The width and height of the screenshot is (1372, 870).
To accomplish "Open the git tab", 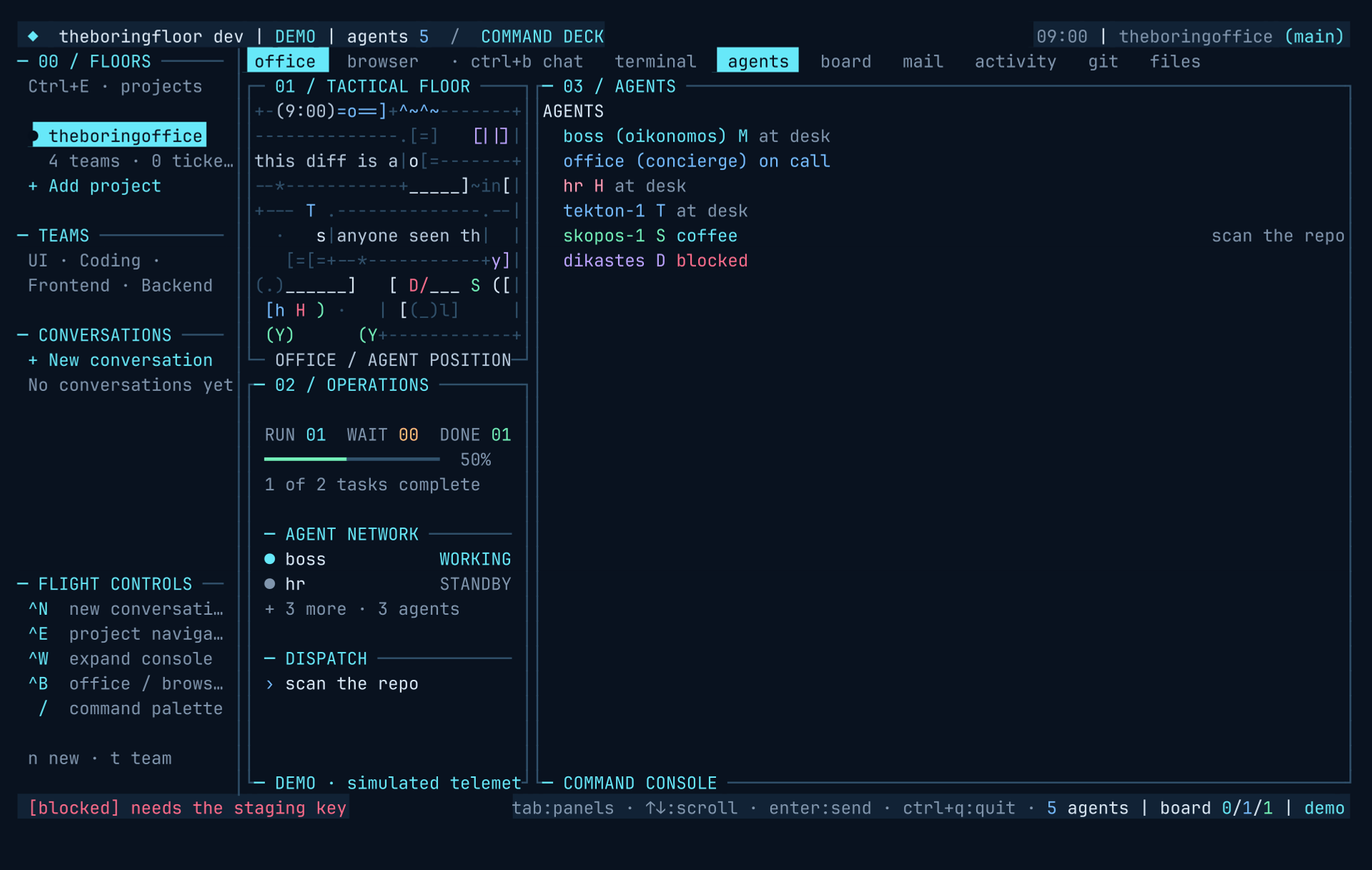I will 1103,61.
